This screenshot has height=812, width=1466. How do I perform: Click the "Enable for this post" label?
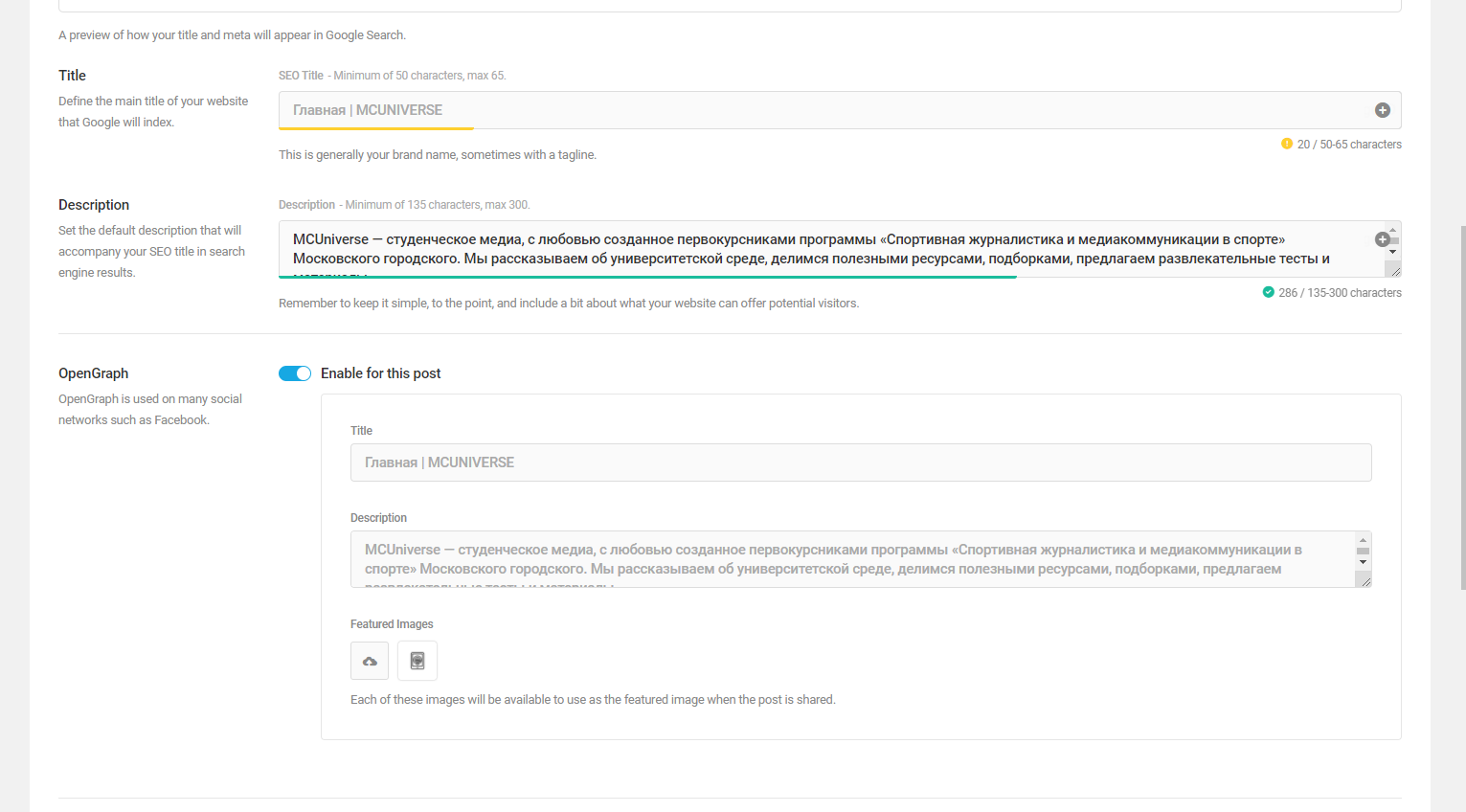[x=381, y=373]
